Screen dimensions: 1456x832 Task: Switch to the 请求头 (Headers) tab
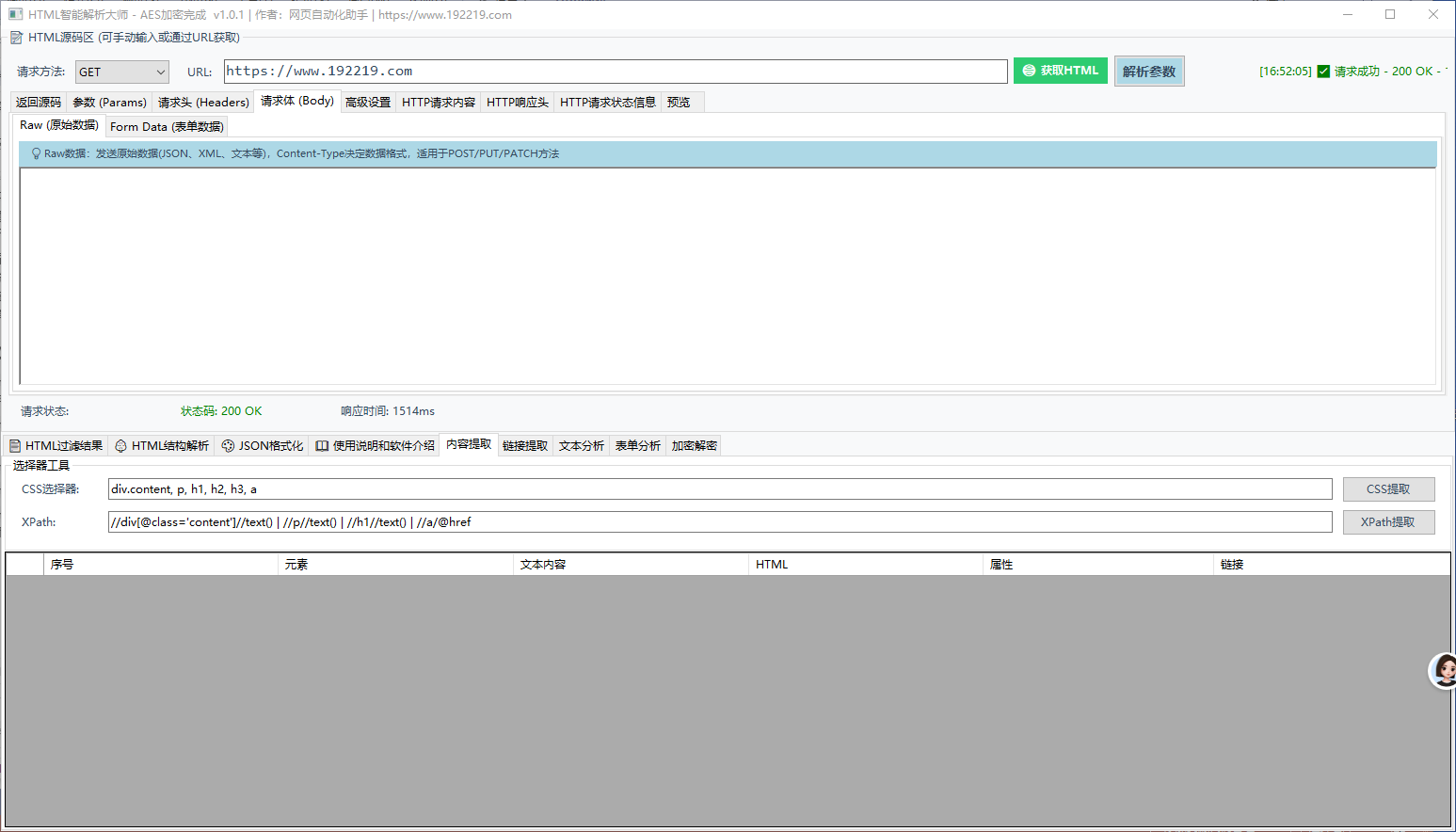[203, 103]
